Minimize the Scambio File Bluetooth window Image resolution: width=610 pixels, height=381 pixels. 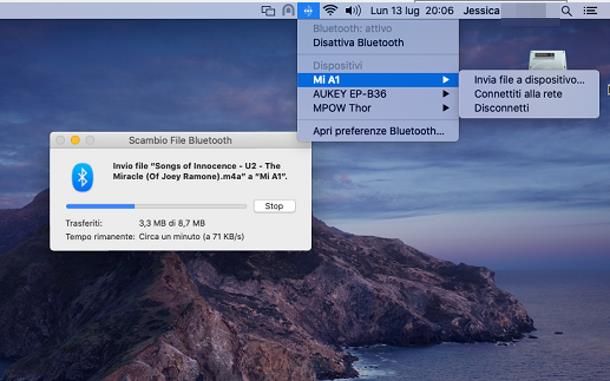click(x=75, y=140)
